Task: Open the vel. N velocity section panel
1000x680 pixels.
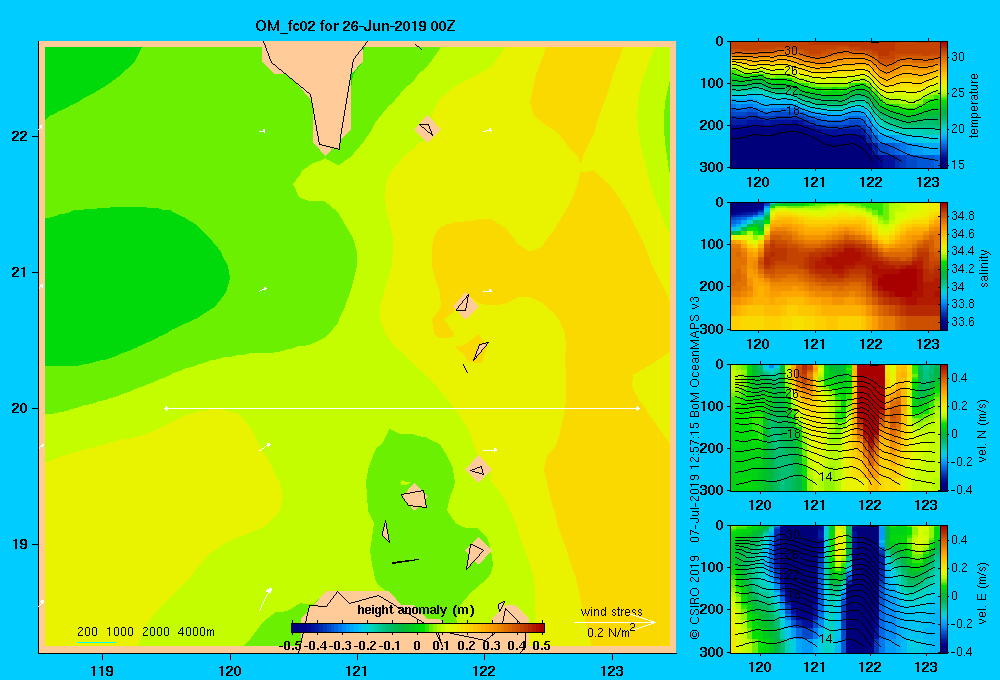Action: [x=835, y=427]
